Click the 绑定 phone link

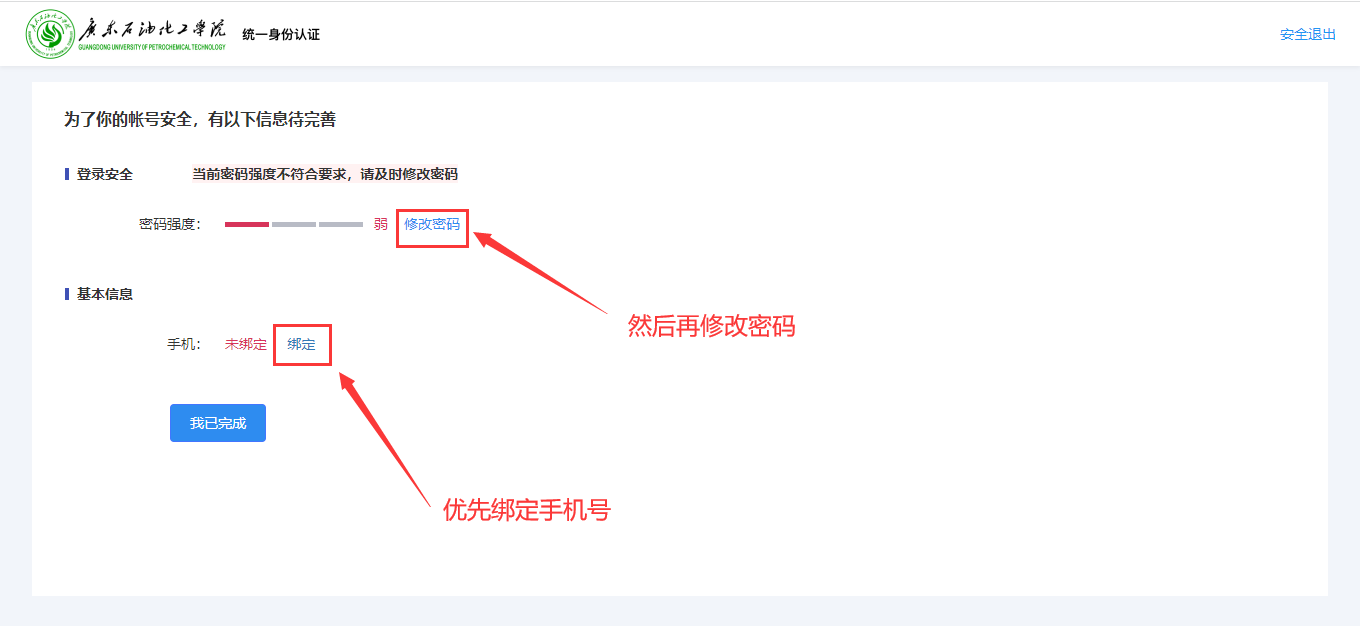pos(301,344)
